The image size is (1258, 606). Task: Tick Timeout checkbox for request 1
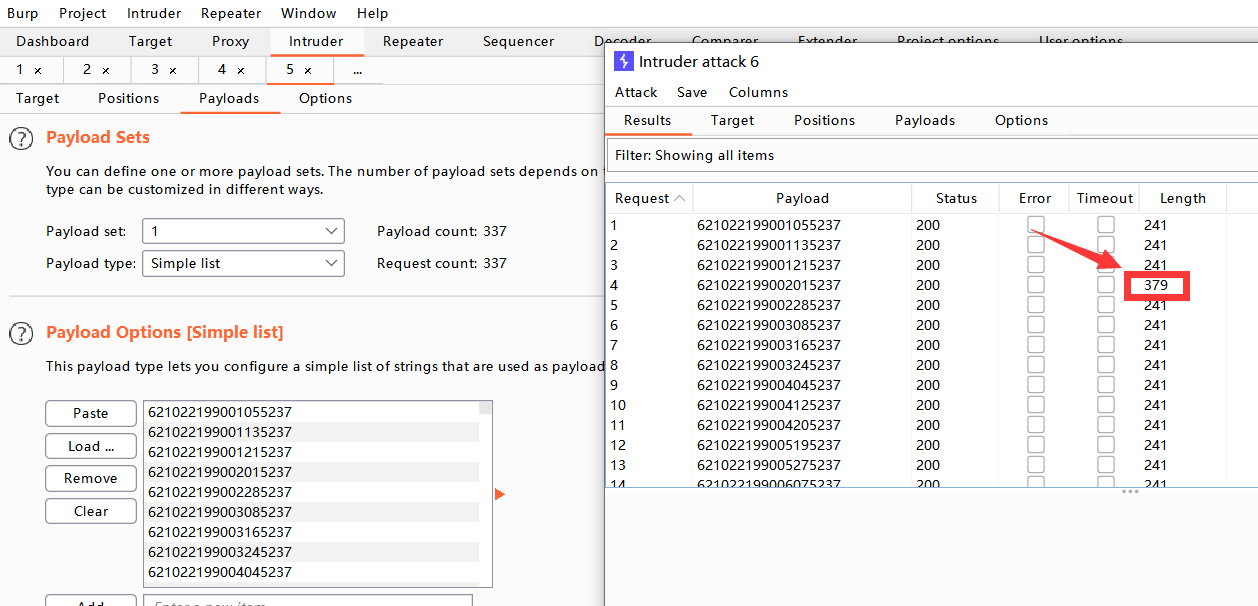(1105, 225)
